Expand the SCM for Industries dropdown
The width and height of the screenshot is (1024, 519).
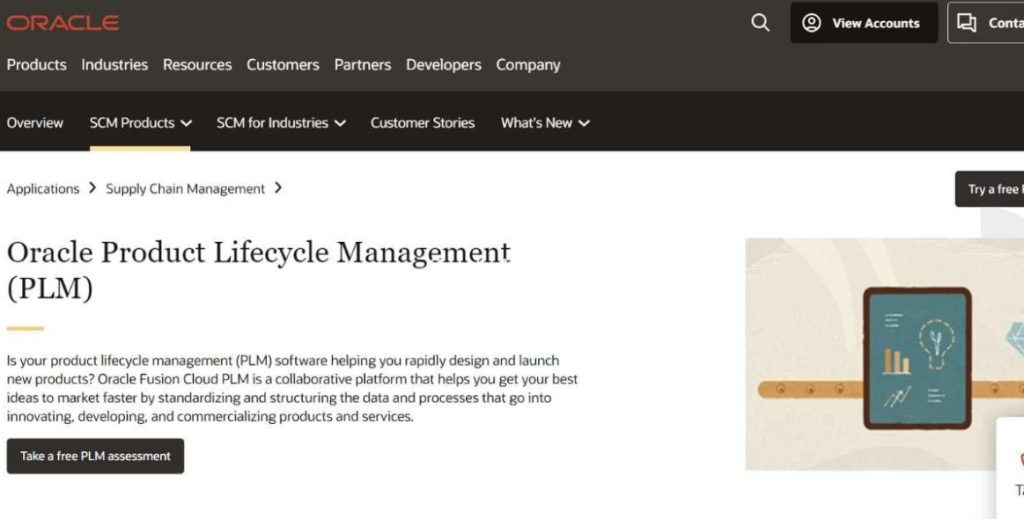(x=281, y=123)
